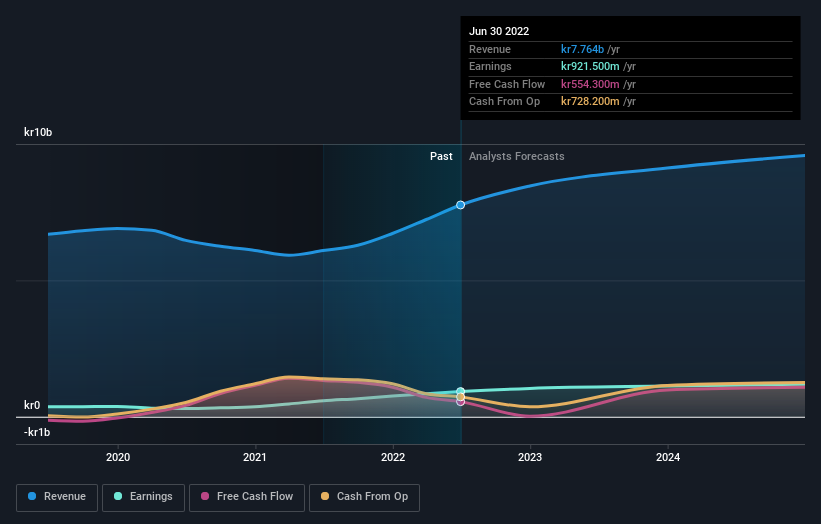The image size is (821, 524).
Task: Click the kr10b y-axis label
Action: click(38, 132)
